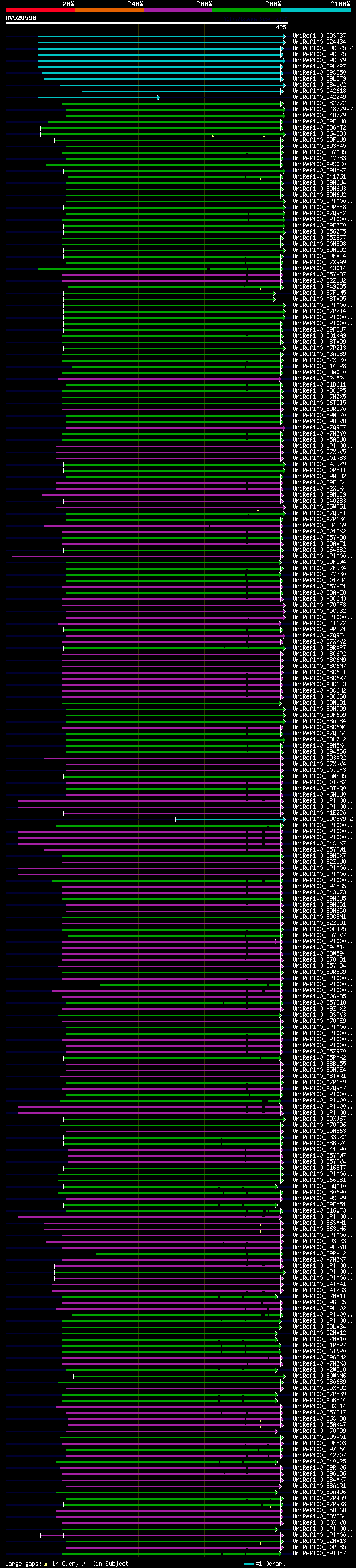356x1568 pixels.
Task: Click the short cyan bar for UniRef100_Q42249
Action: 98,97
